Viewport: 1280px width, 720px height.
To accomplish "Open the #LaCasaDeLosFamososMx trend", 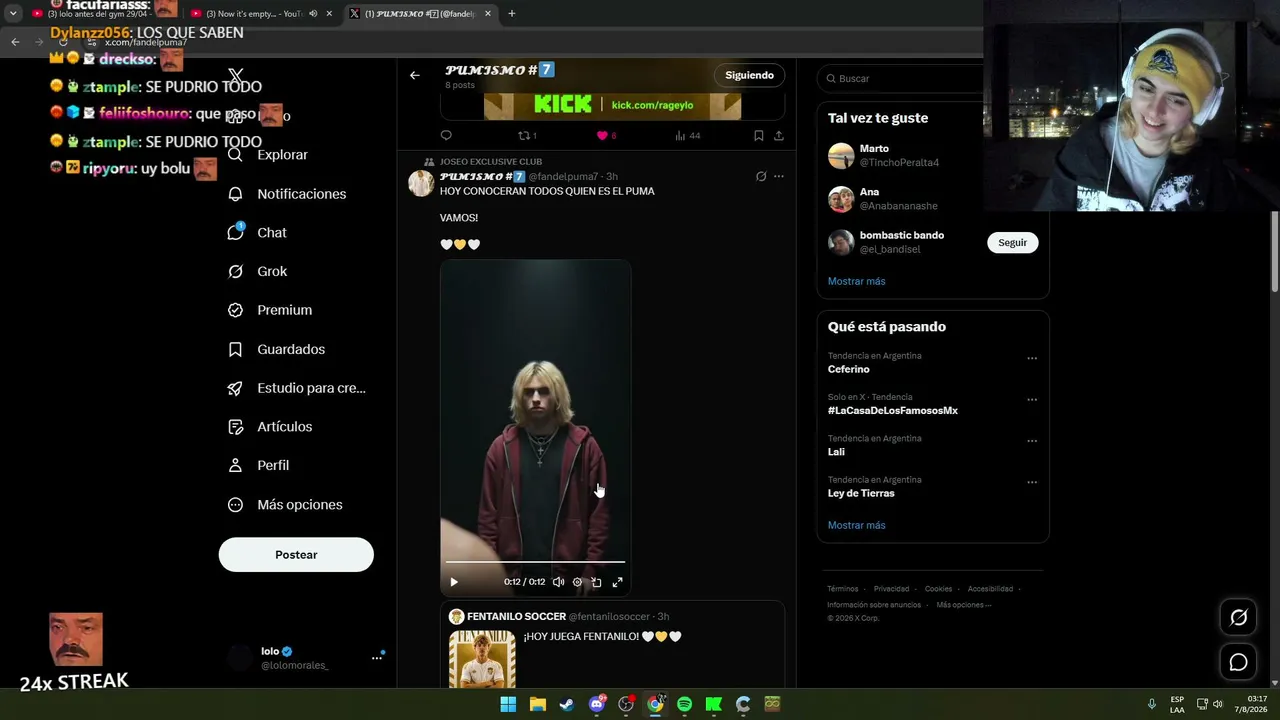I will tap(893, 411).
